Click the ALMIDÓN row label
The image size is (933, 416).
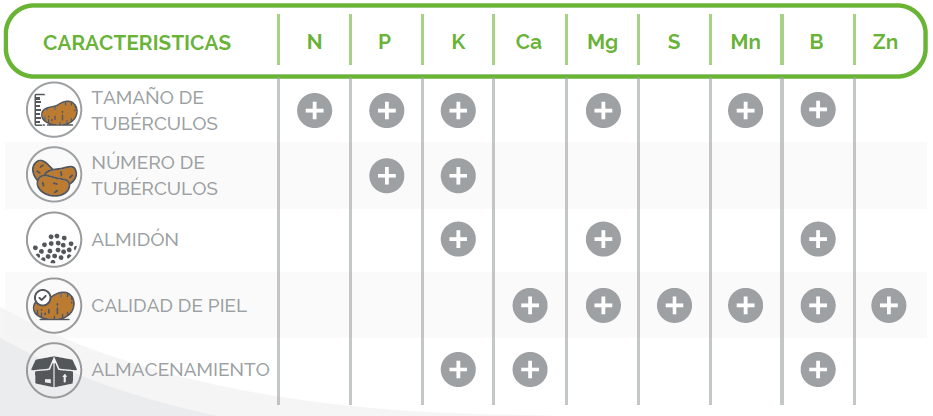135,240
